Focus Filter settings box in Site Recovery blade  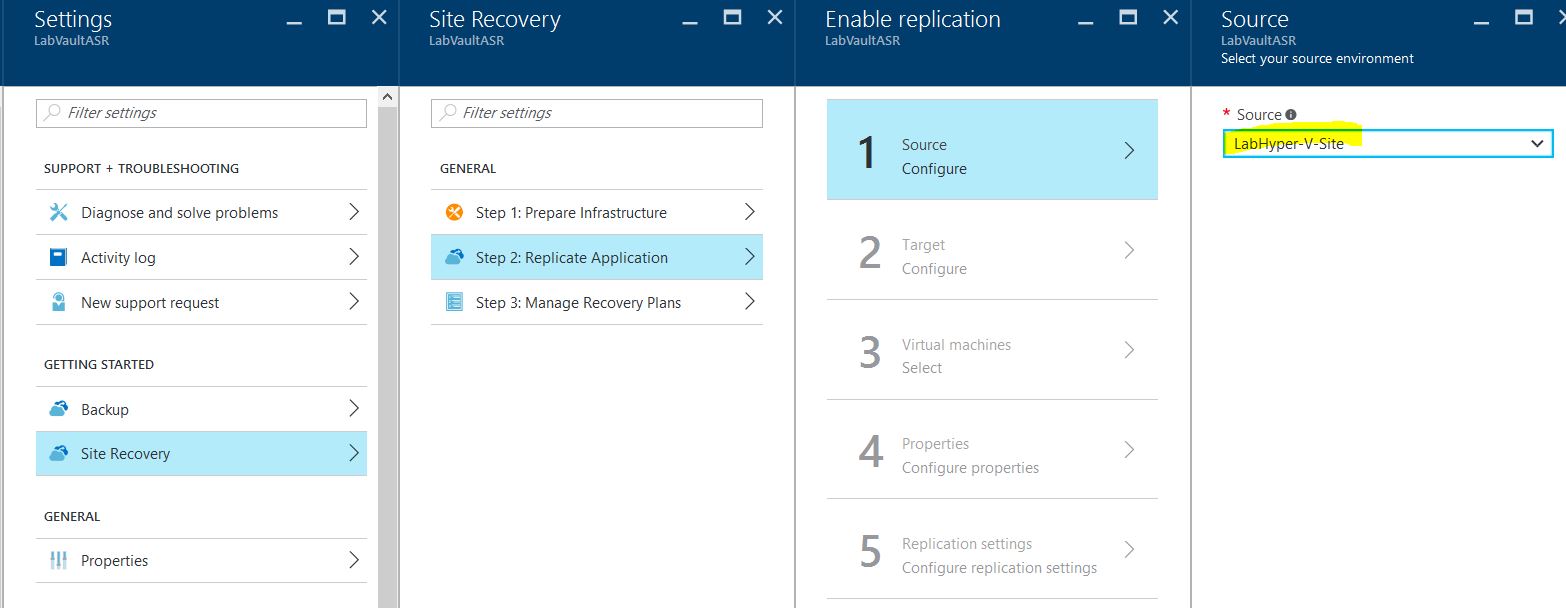coord(596,113)
